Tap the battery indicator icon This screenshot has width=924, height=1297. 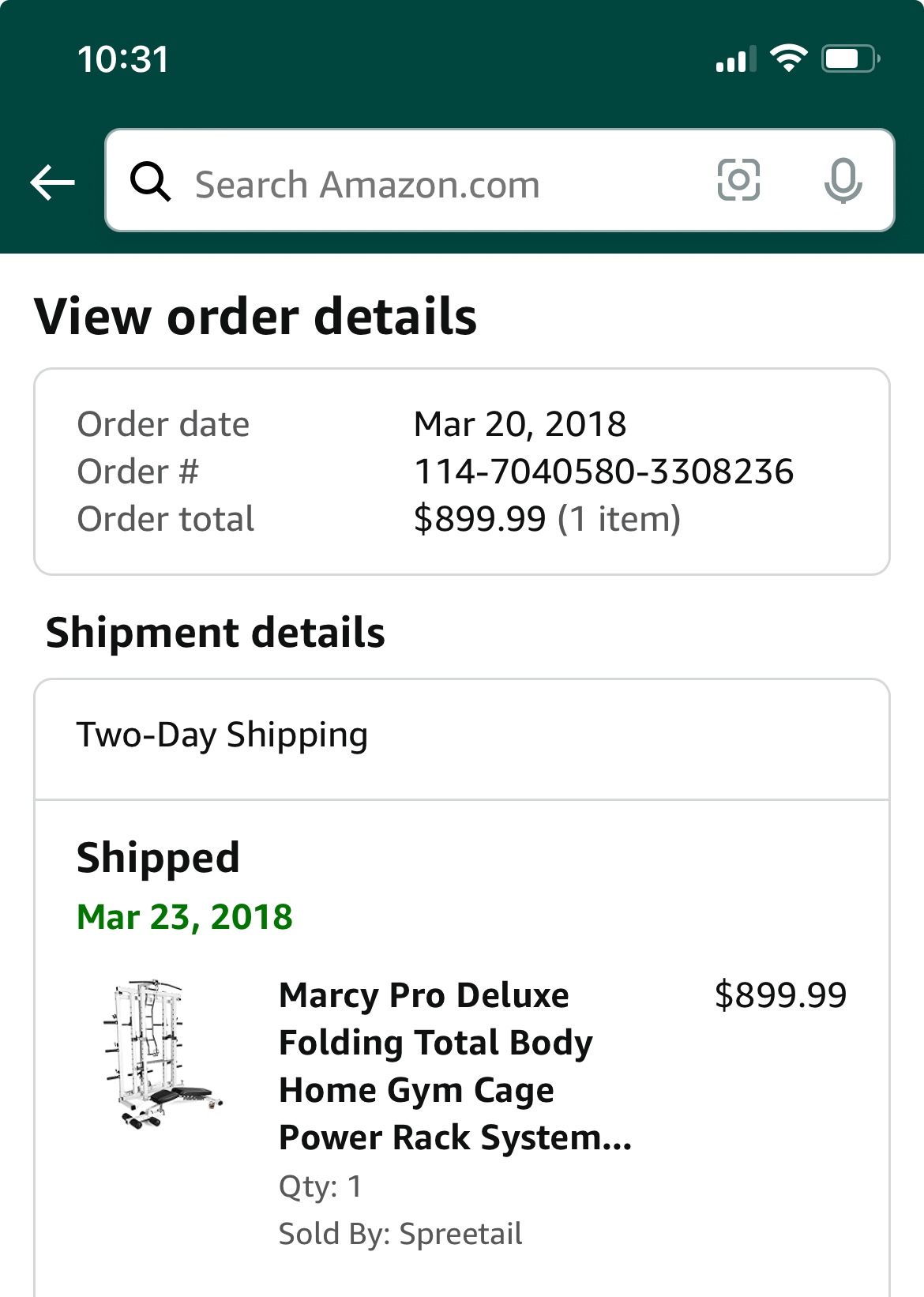(x=850, y=58)
